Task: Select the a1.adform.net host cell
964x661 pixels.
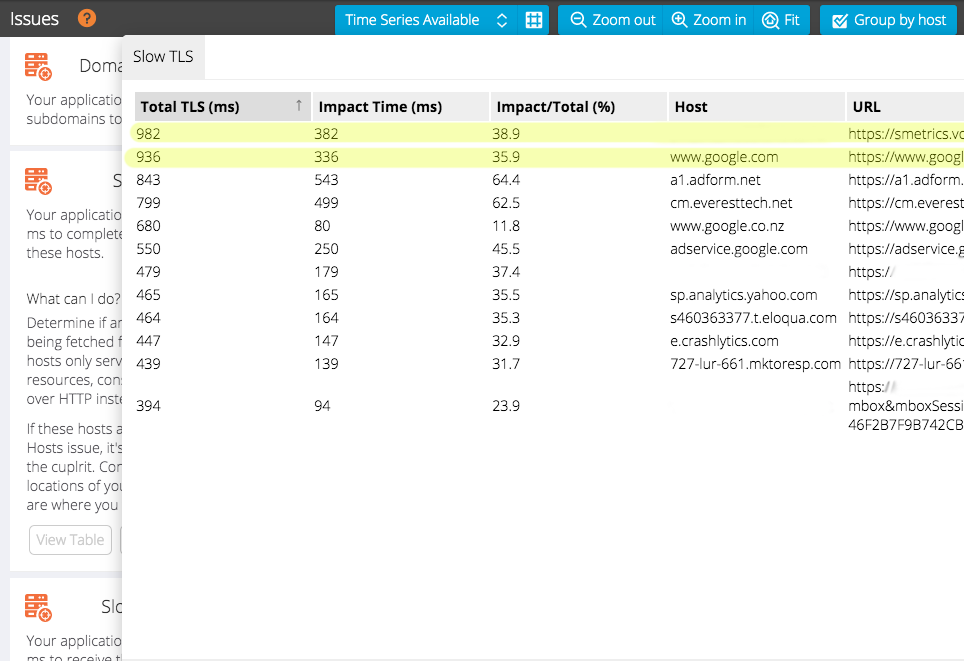Action: [715, 180]
